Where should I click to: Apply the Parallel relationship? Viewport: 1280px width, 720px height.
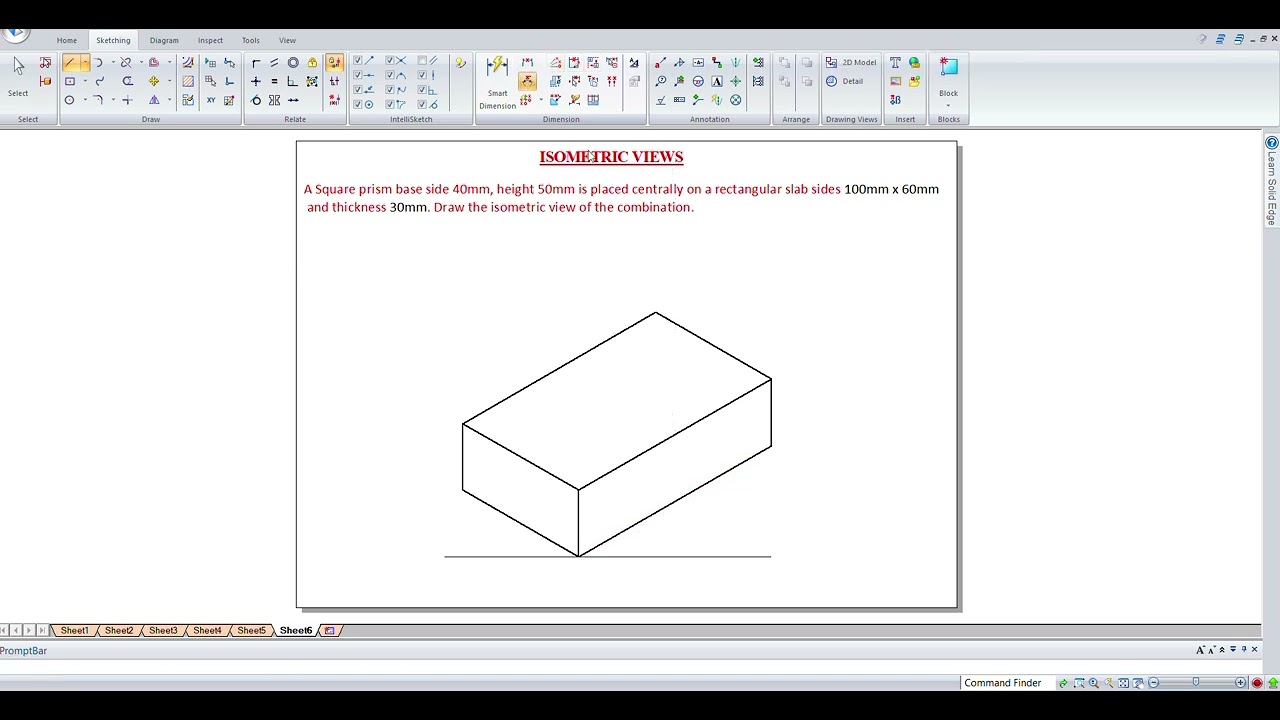coord(274,63)
